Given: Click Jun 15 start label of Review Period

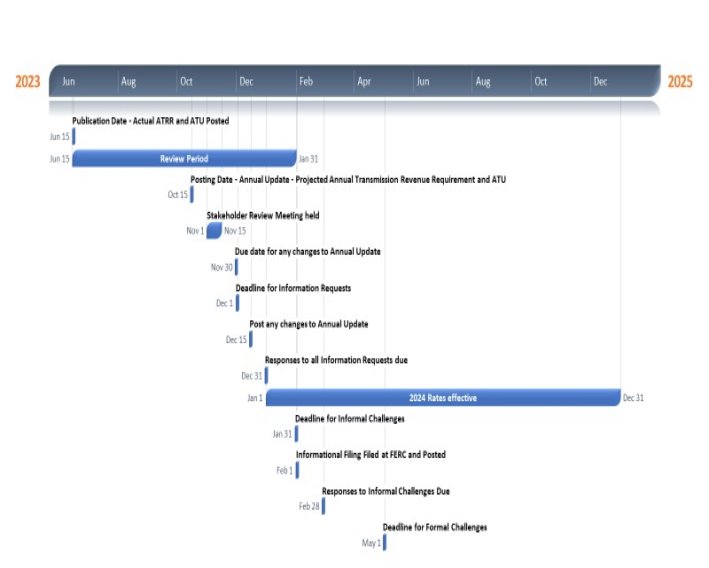Looking at the screenshot, I should pyautogui.click(x=60, y=159).
